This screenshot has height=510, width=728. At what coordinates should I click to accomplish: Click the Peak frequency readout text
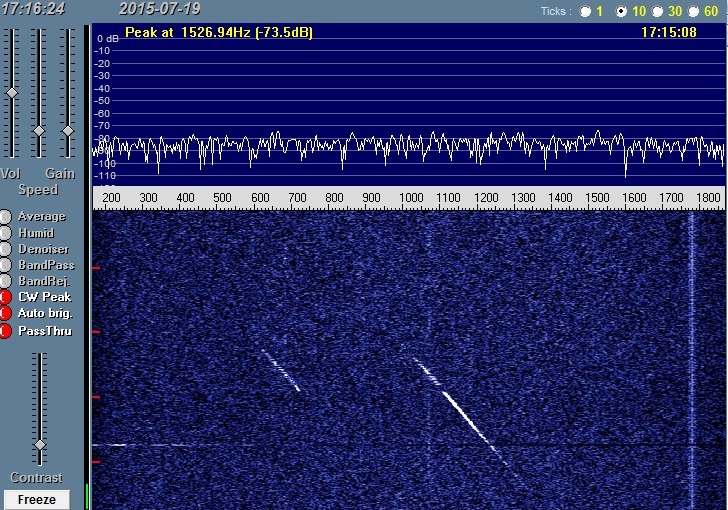218,32
